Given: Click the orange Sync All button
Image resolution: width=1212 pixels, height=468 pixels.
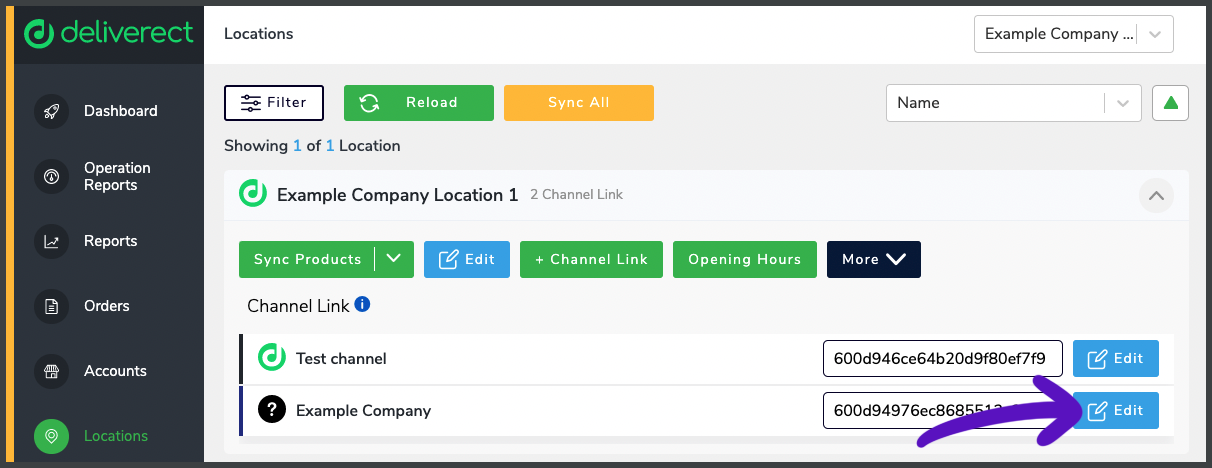Looking at the screenshot, I should 579,103.
